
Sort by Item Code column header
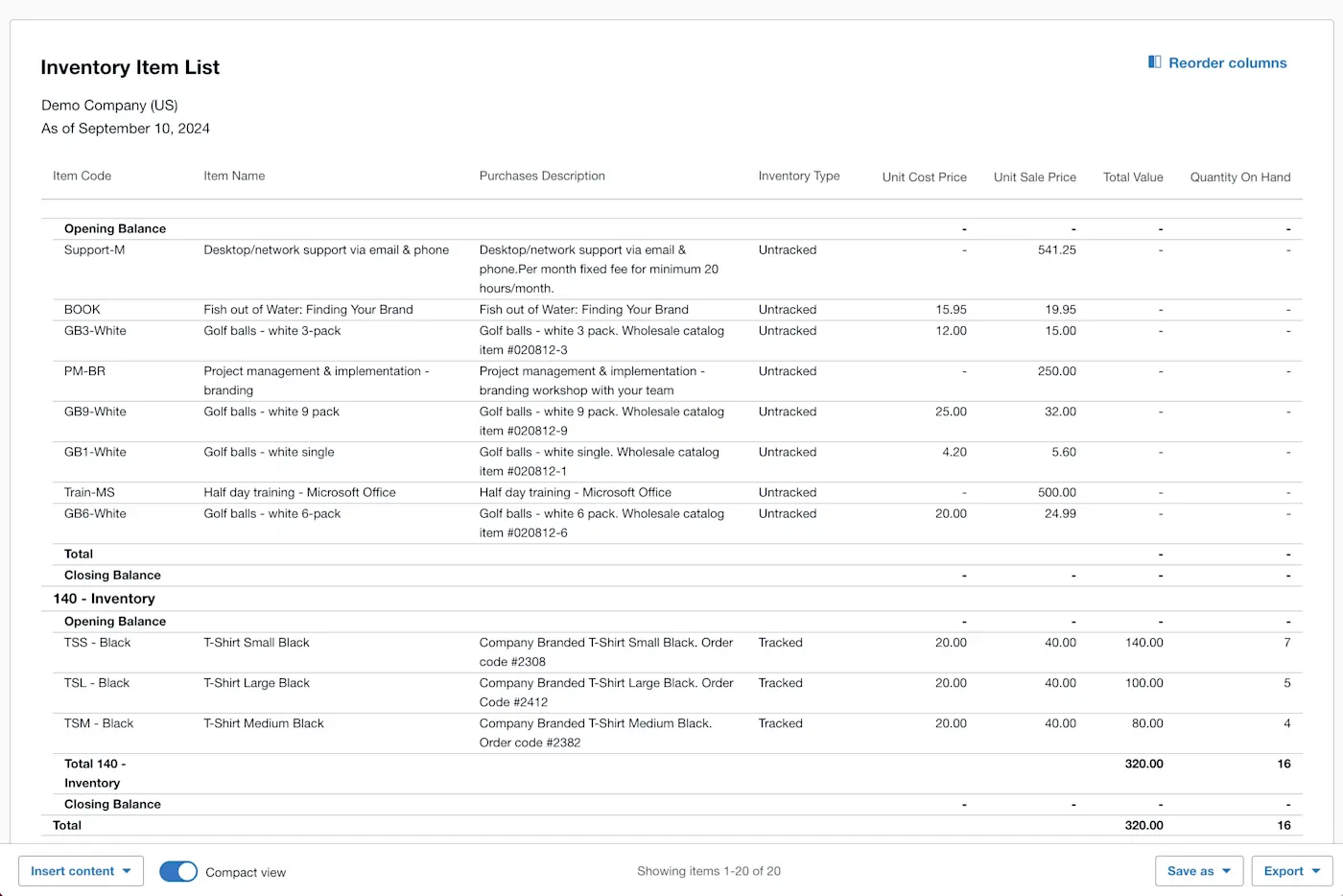(x=82, y=176)
